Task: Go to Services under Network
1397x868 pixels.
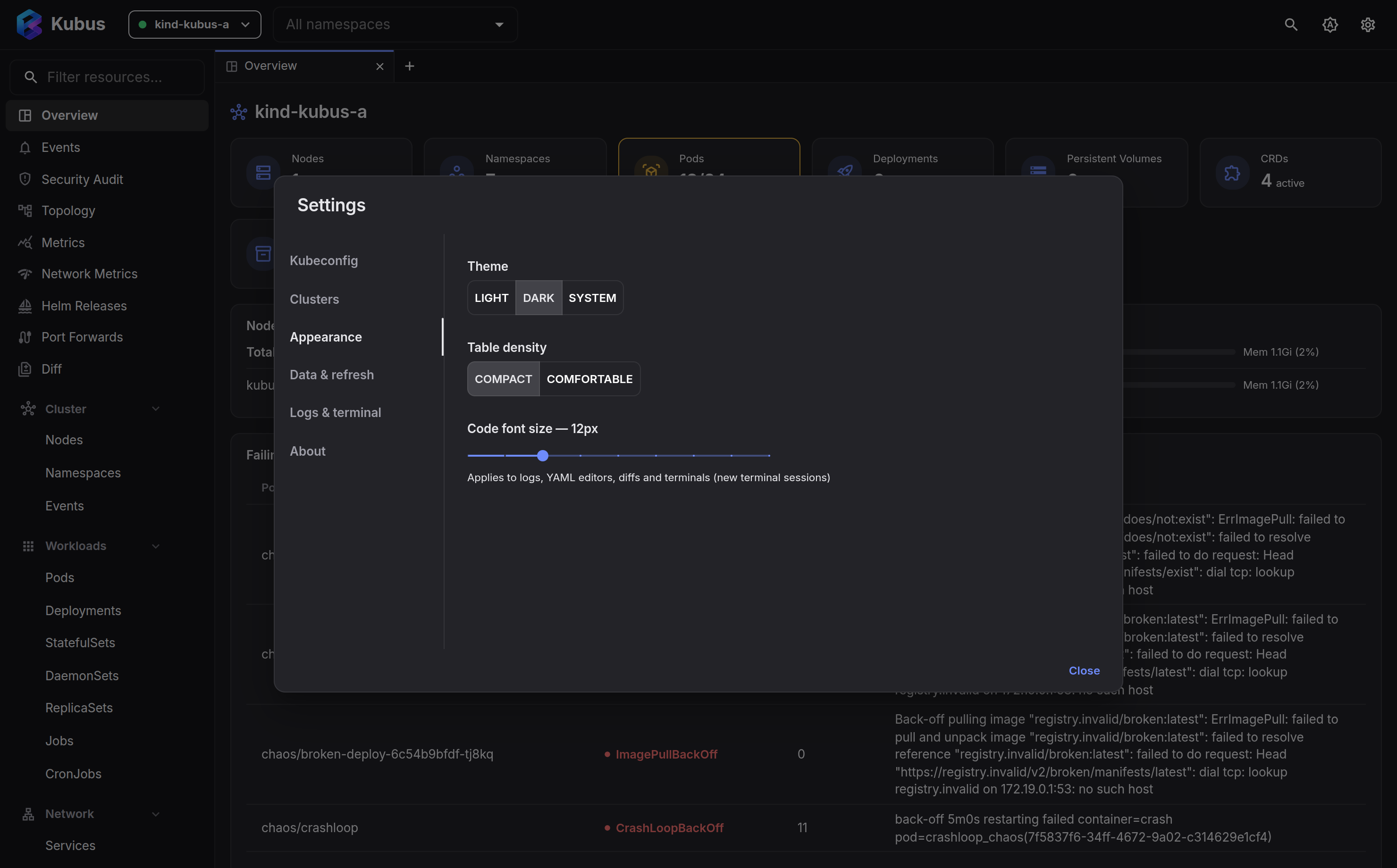Action: (x=71, y=846)
